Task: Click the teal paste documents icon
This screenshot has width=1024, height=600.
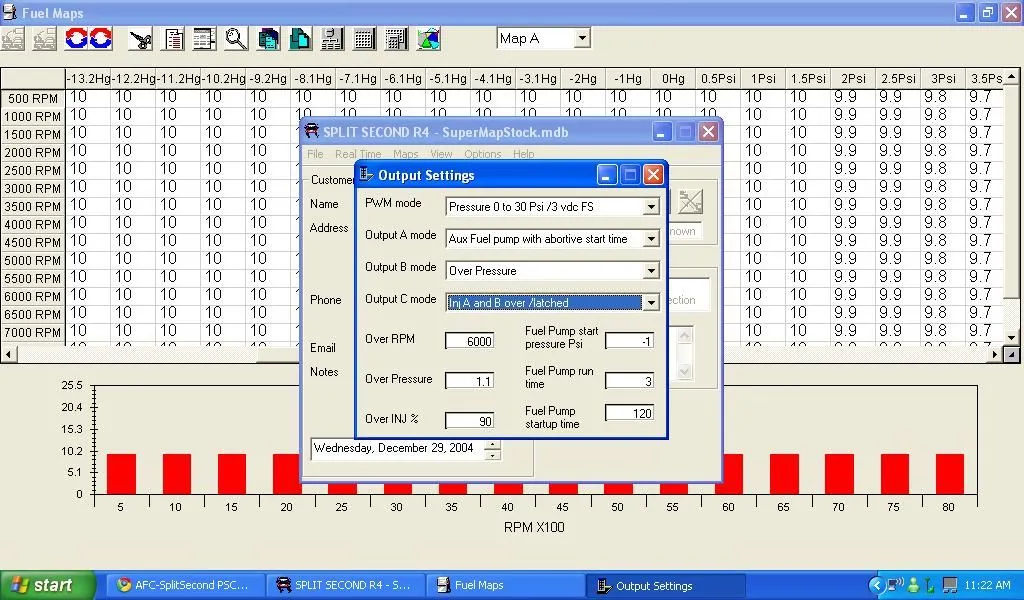Action: click(300, 39)
